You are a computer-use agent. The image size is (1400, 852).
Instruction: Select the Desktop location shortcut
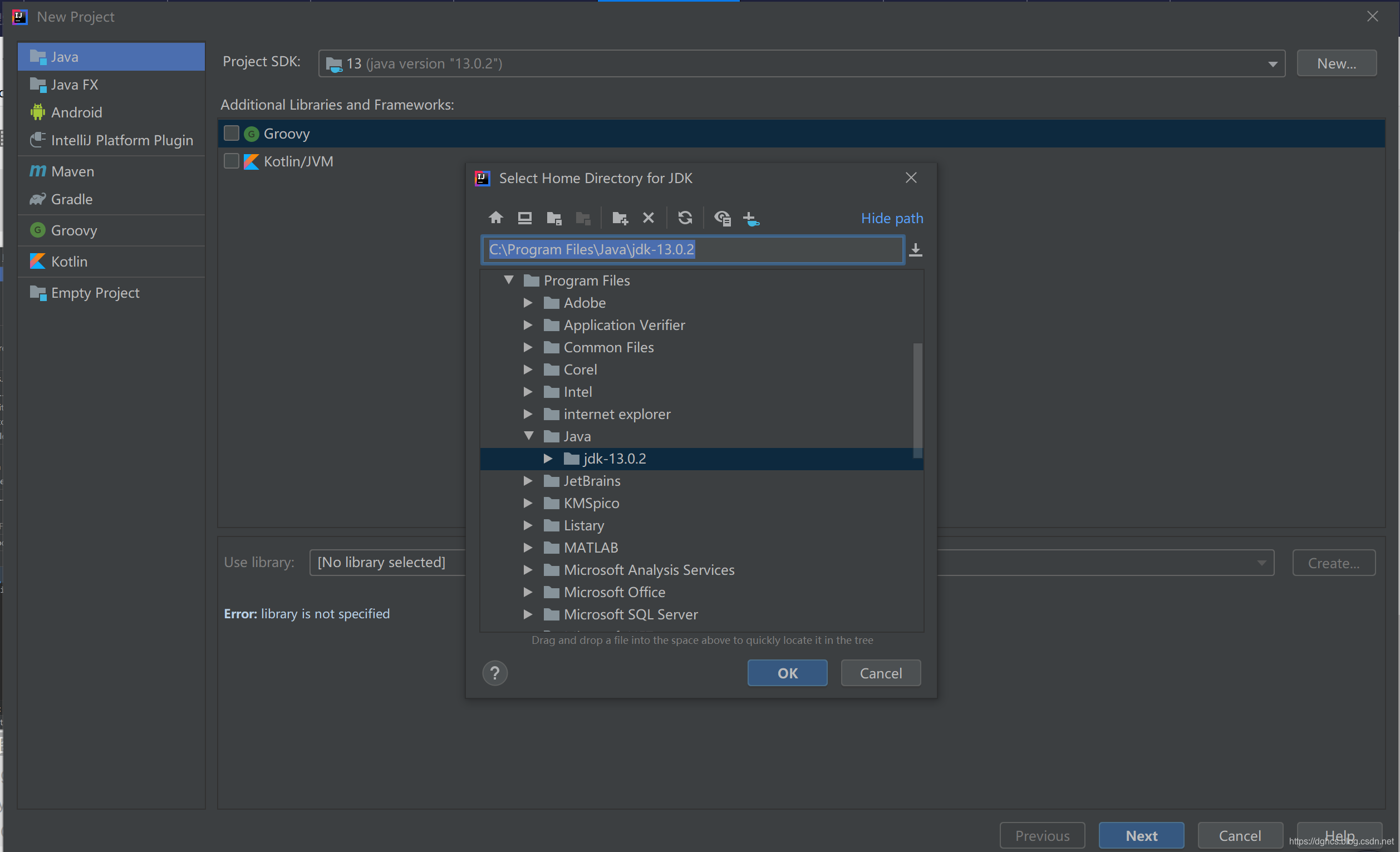(x=524, y=218)
